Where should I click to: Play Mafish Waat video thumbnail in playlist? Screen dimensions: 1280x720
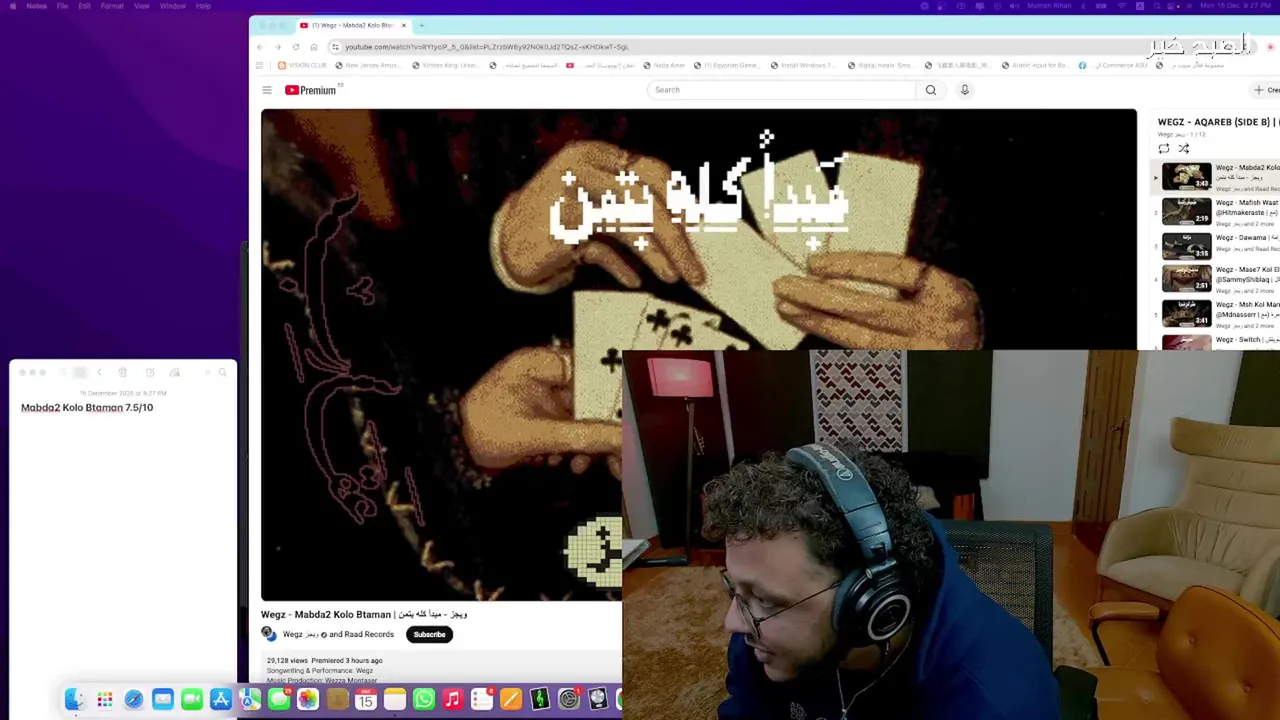pos(1186,211)
